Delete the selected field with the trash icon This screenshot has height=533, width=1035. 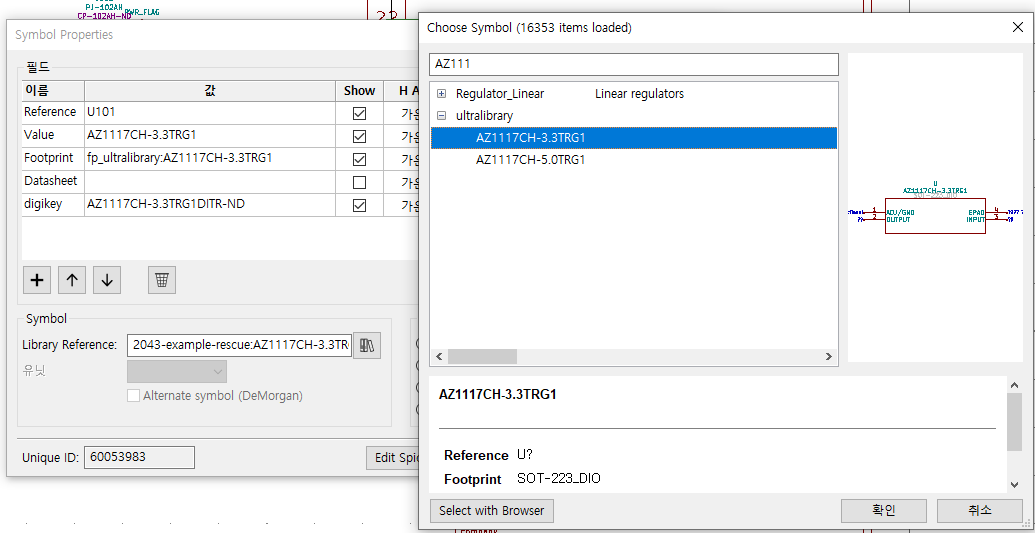click(x=162, y=280)
